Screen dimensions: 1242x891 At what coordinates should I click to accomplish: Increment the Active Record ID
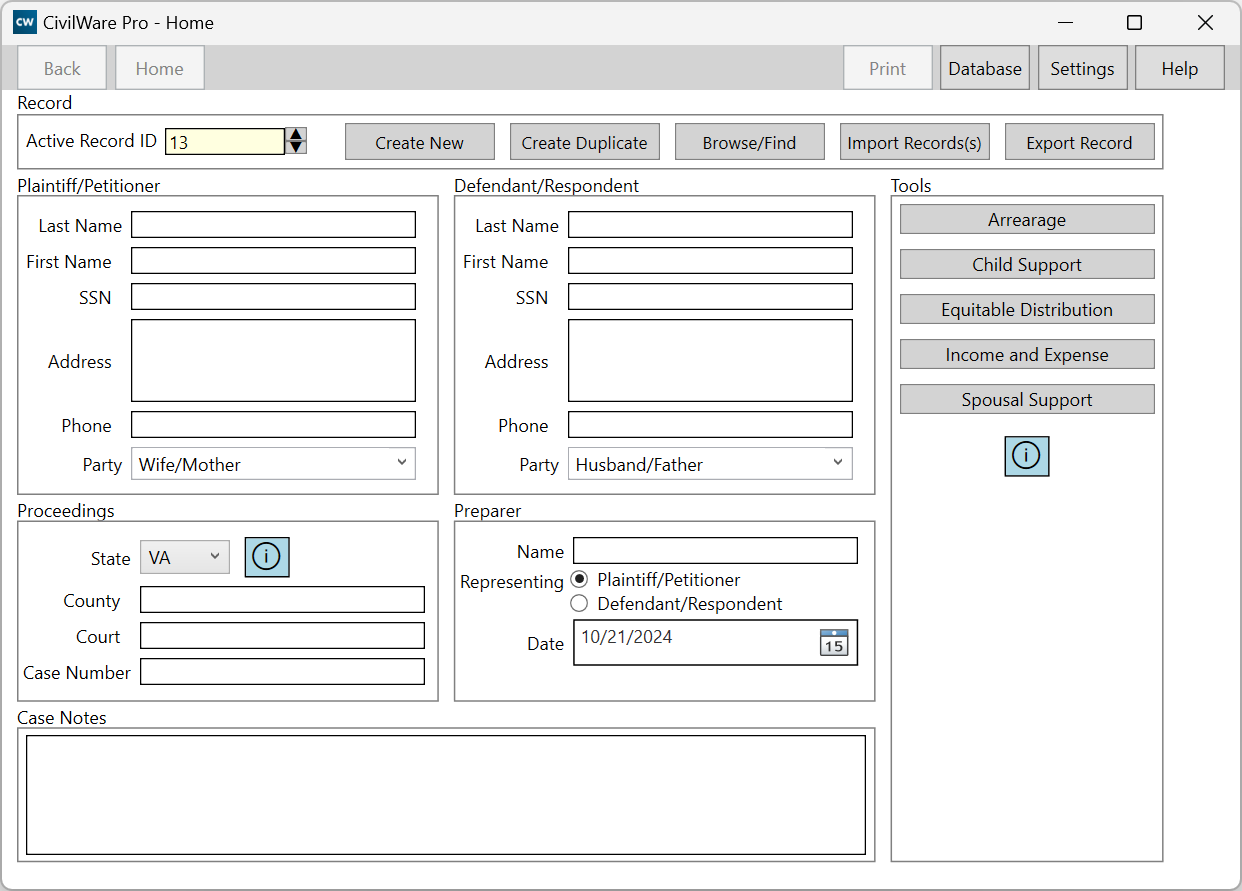click(296, 135)
